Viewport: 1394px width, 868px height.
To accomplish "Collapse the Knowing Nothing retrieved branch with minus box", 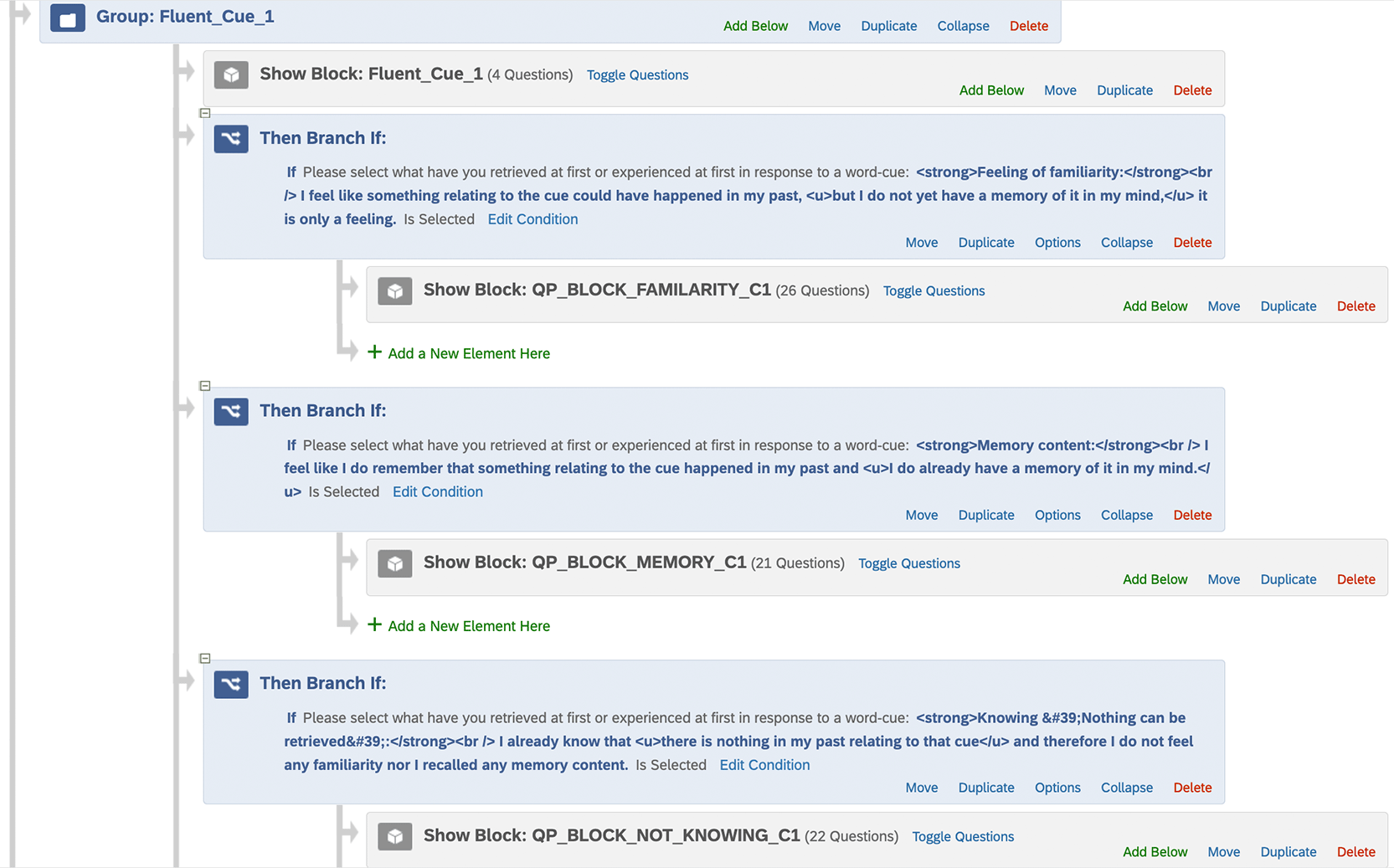I will tap(205, 659).
